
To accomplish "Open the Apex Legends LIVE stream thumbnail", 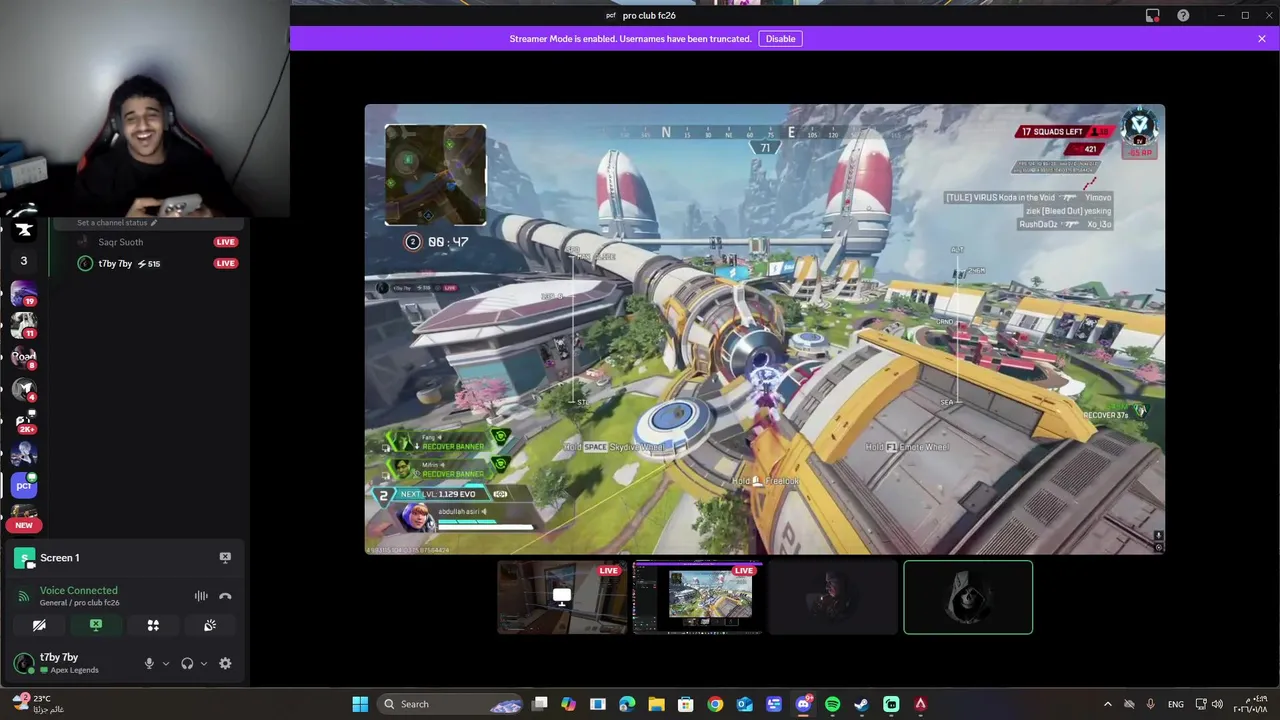I will click(698, 597).
